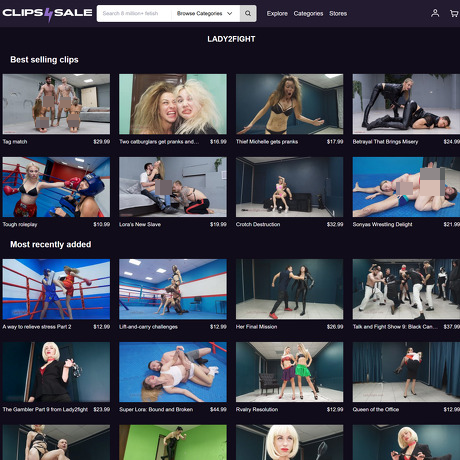
Task: Open Super Lora: Bound and Broken title
Action: (156, 409)
